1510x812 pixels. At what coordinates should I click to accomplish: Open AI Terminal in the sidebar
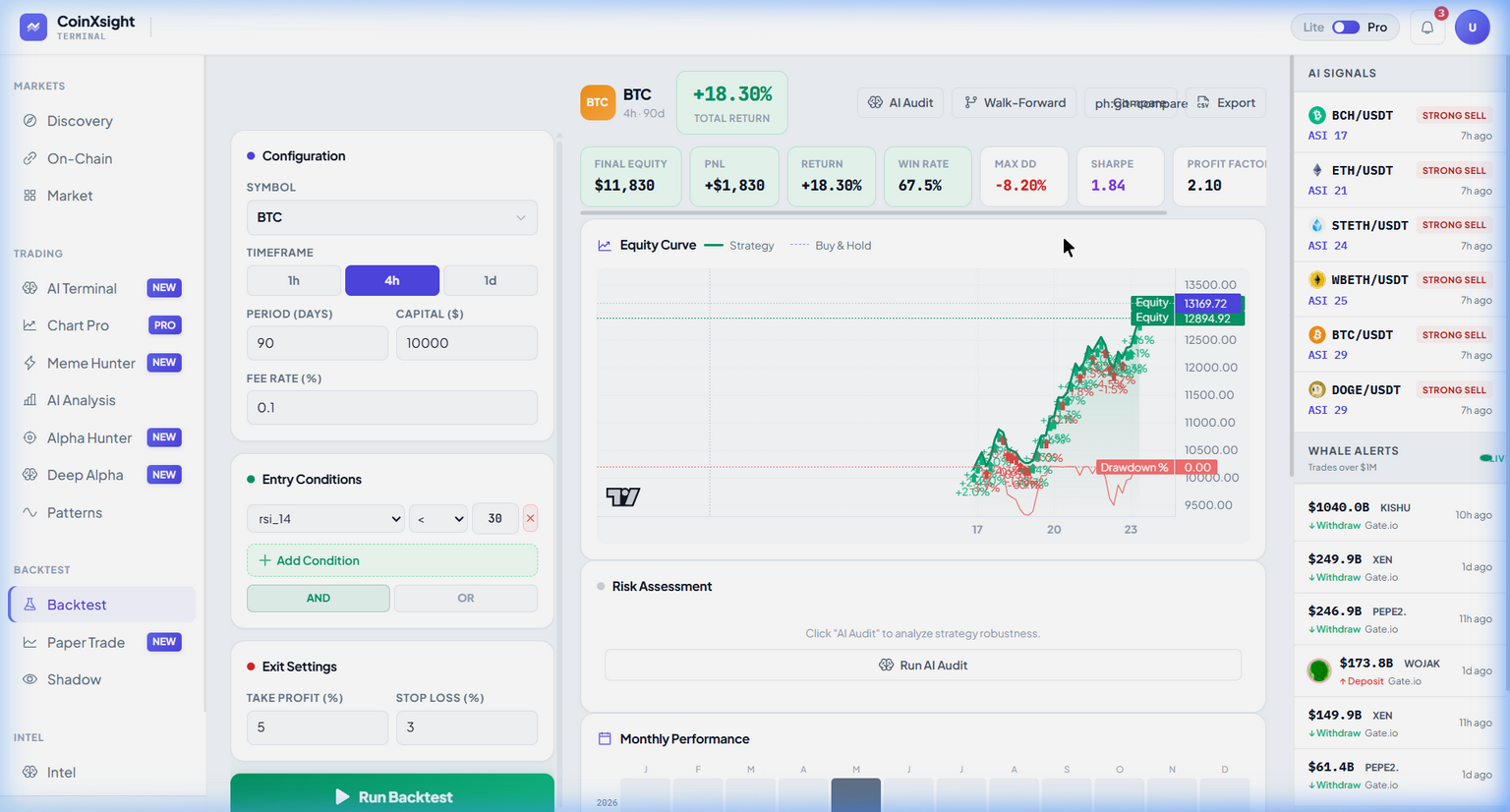(x=102, y=288)
